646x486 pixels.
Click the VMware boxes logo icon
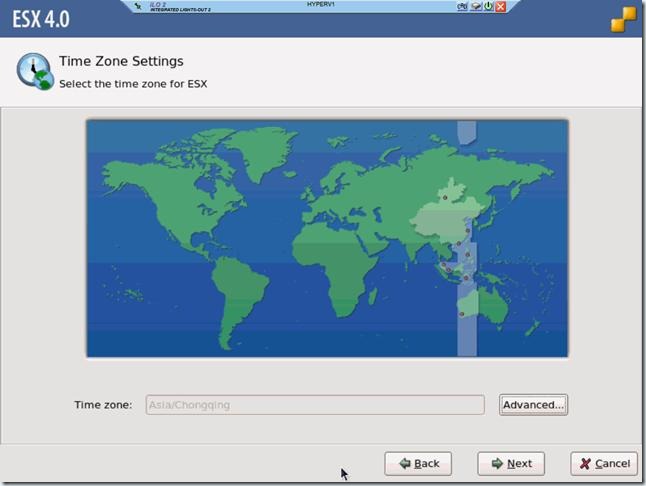pyautogui.click(x=624, y=19)
